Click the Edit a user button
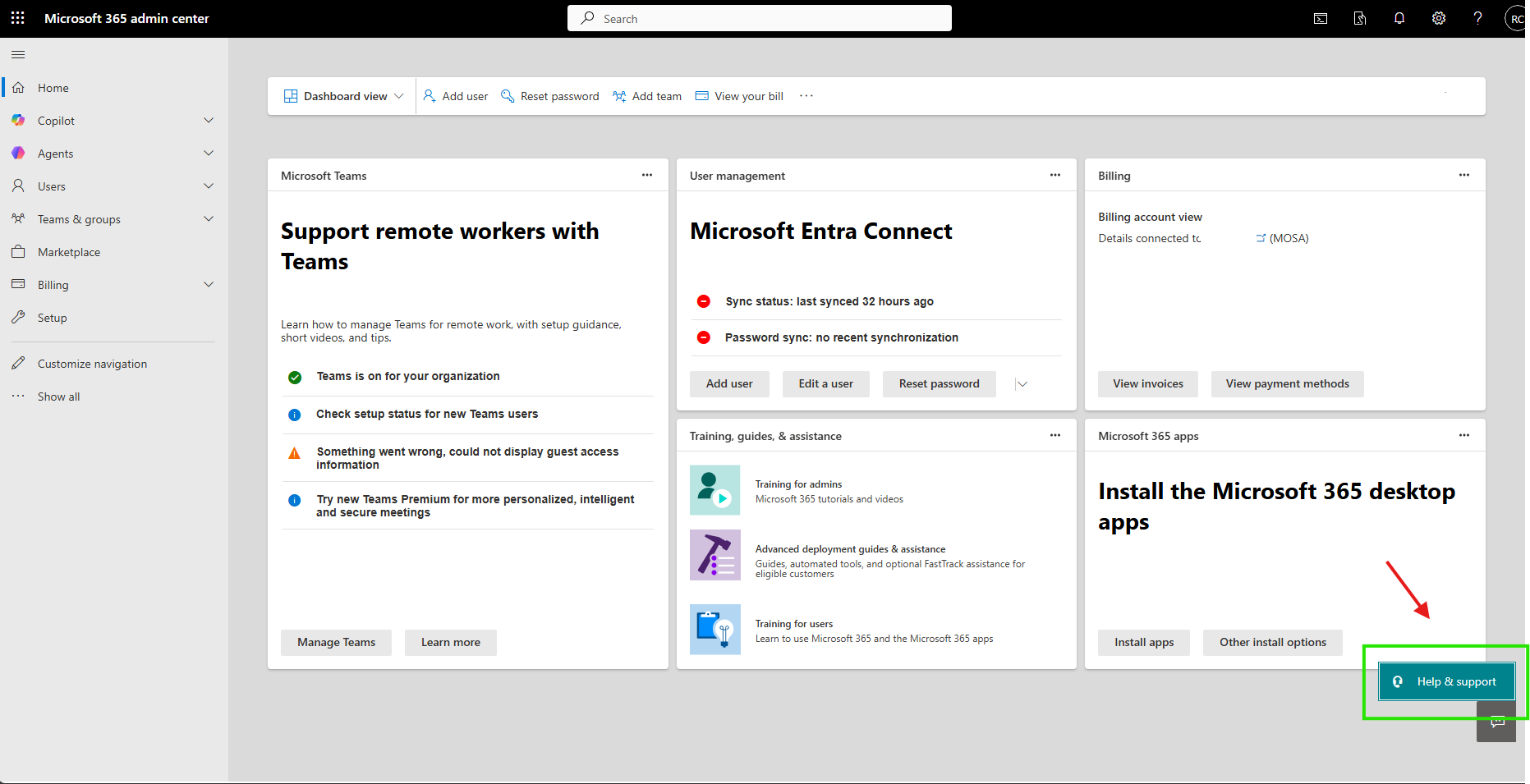The height and width of the screenshot is (784, 1530). (x=826, y=384)
